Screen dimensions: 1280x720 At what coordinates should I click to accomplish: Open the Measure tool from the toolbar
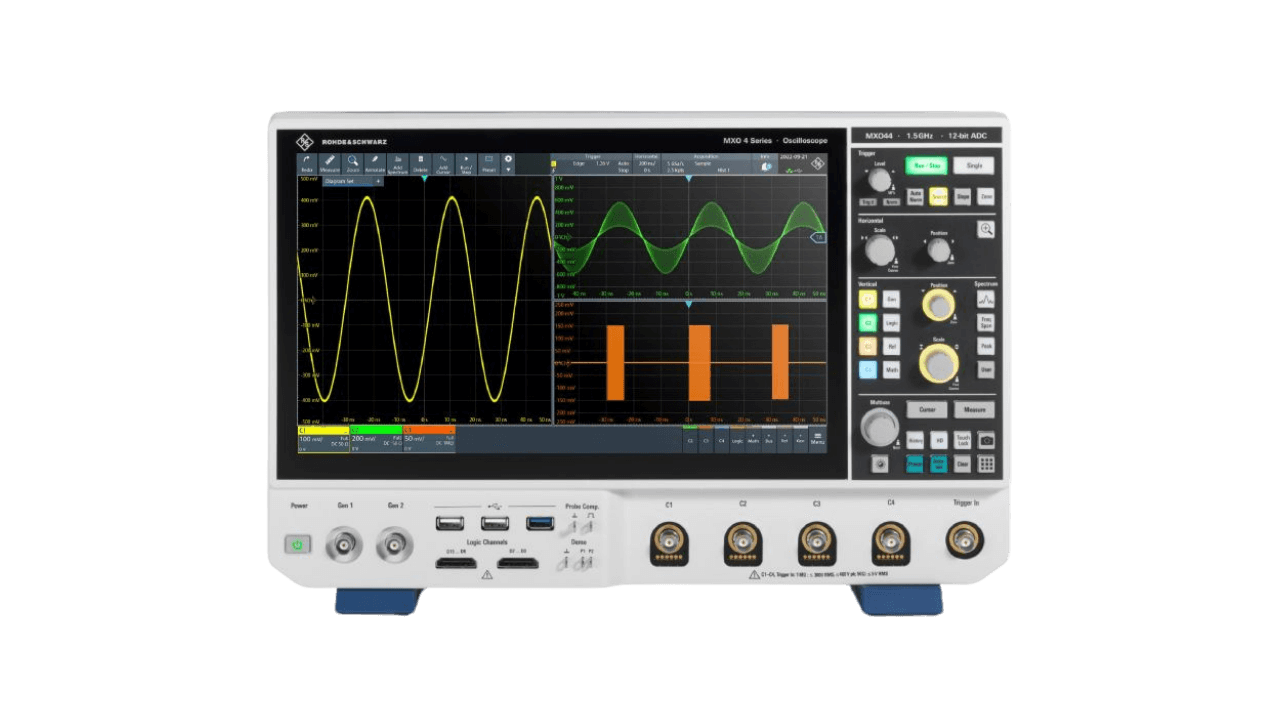pyautogui.click(x=329, y=165)
